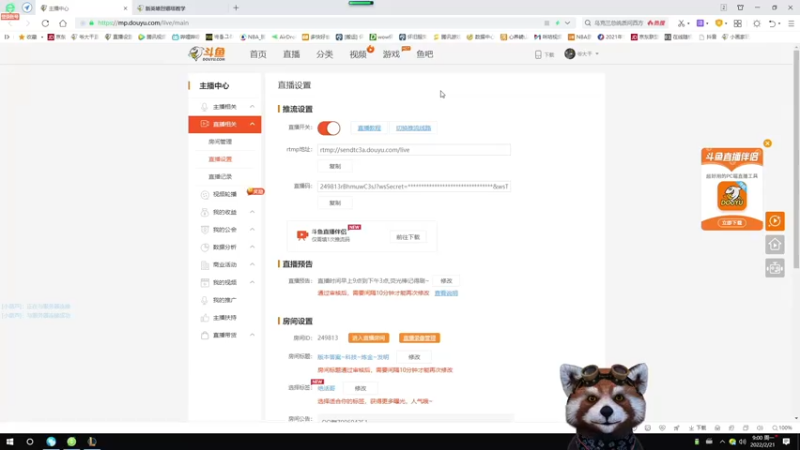800x450 pixels.
Task: Select 直播设置 in sidebar
Action: pyautogui.click(x=220, y=159)
